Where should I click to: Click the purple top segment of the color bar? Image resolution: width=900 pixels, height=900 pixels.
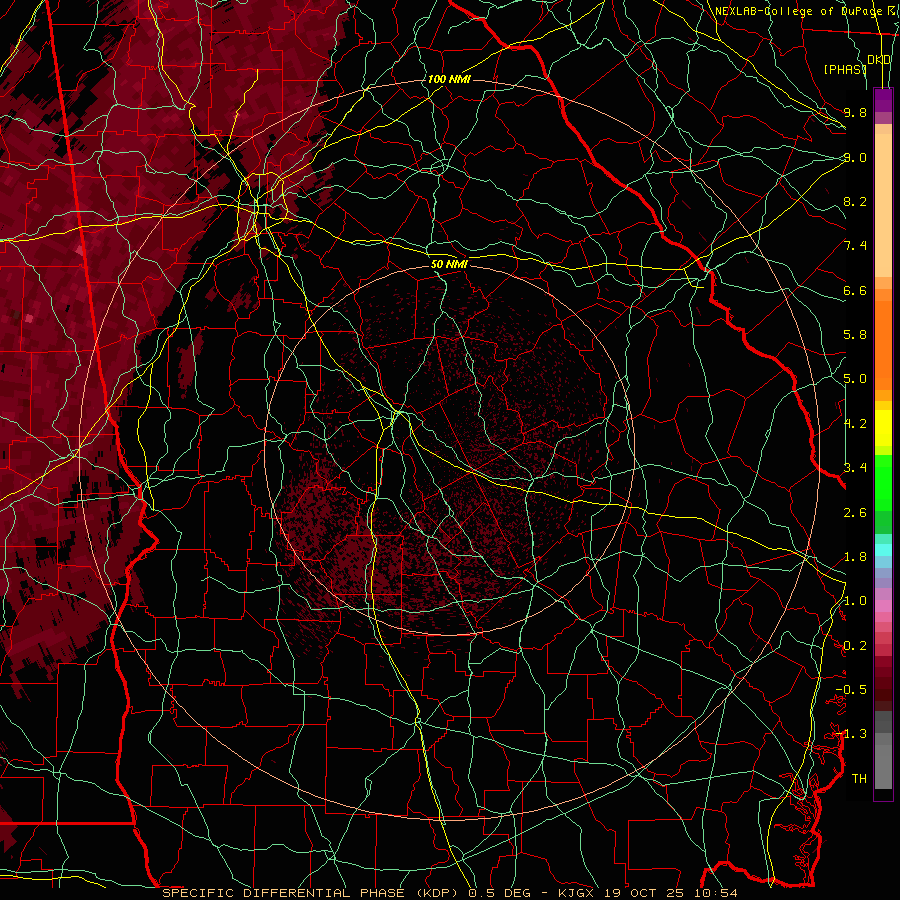click(883, 100)
